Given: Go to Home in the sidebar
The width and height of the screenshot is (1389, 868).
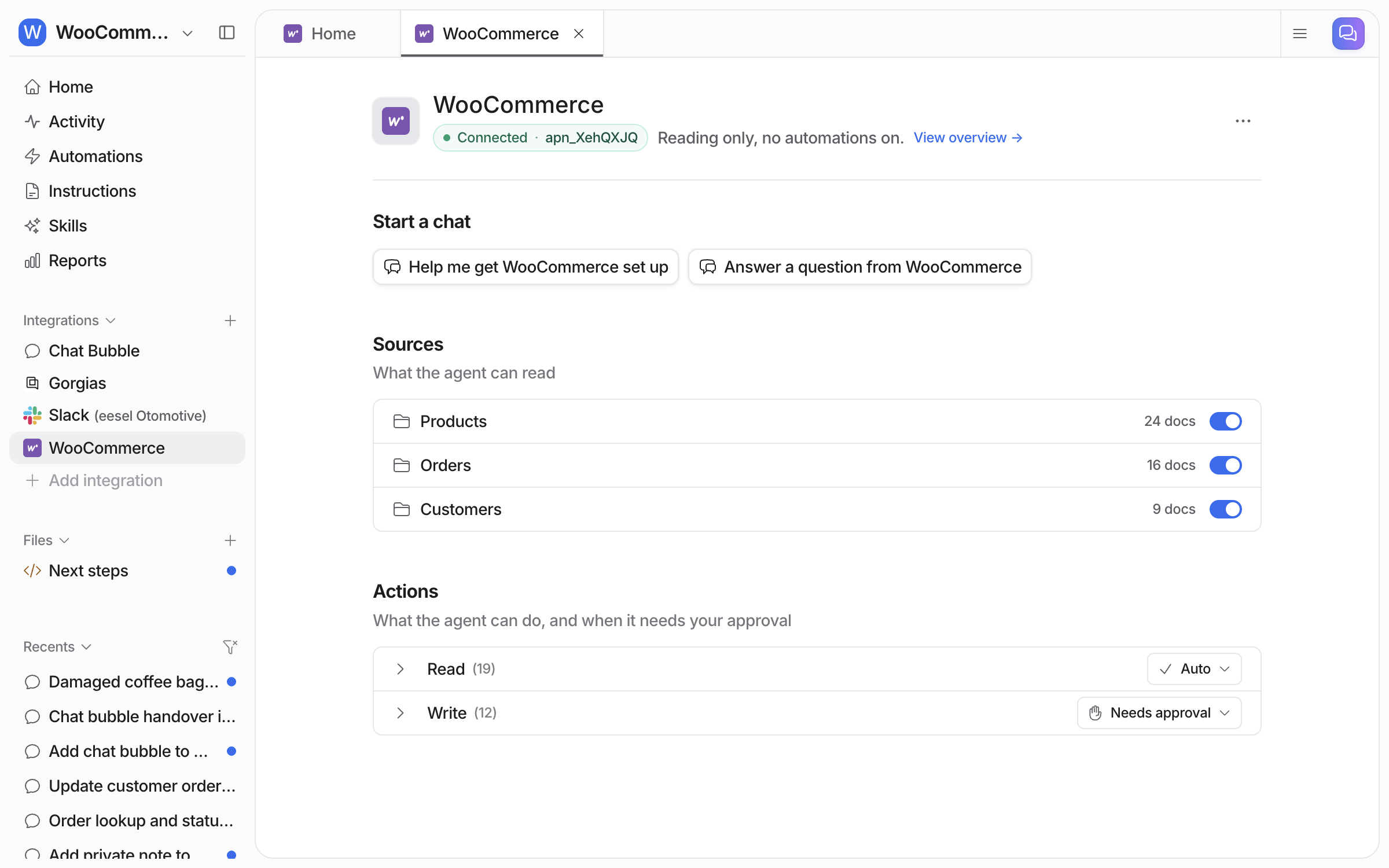Looking at the screenshot, I should tap(127, 87).
